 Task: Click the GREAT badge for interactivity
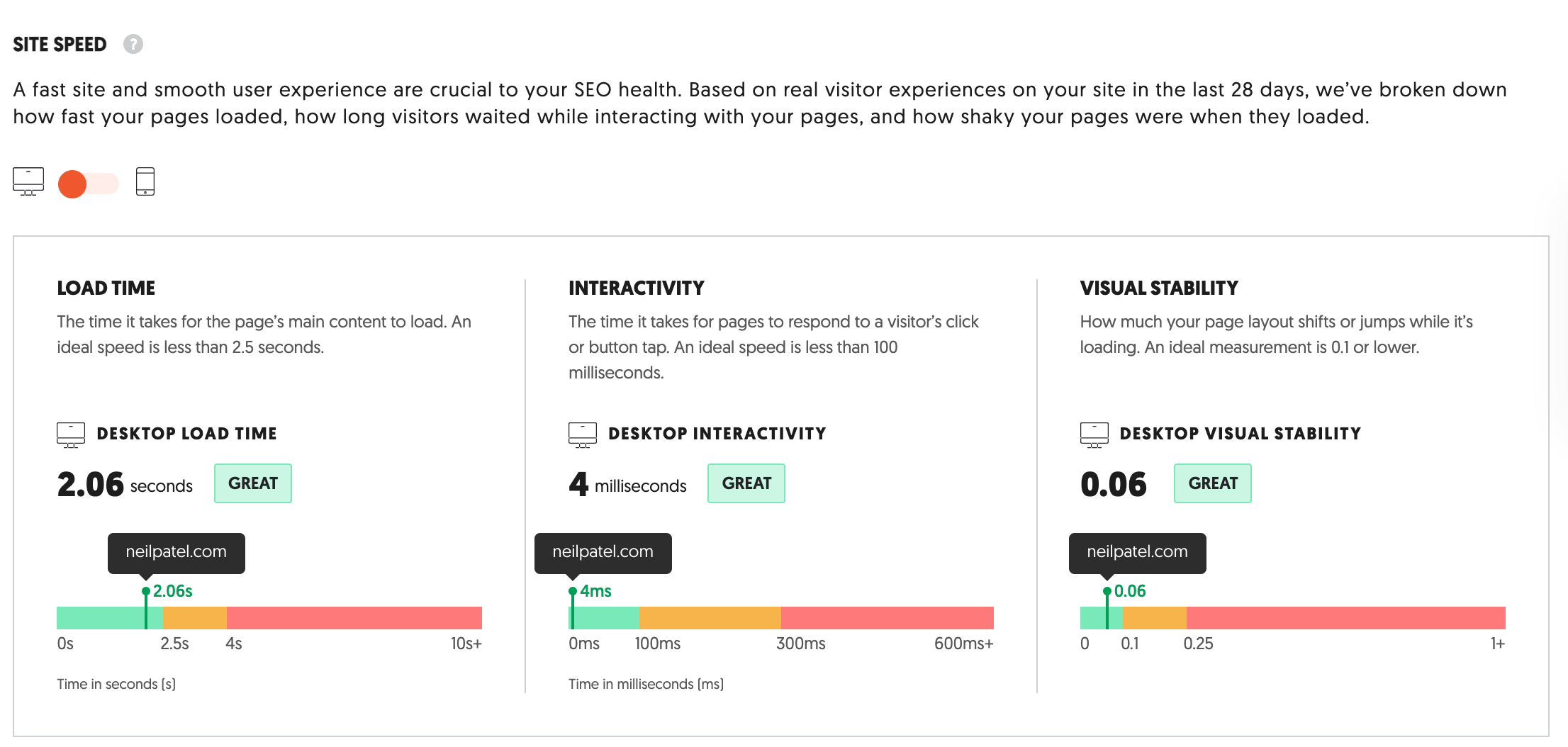coord(746,483)
